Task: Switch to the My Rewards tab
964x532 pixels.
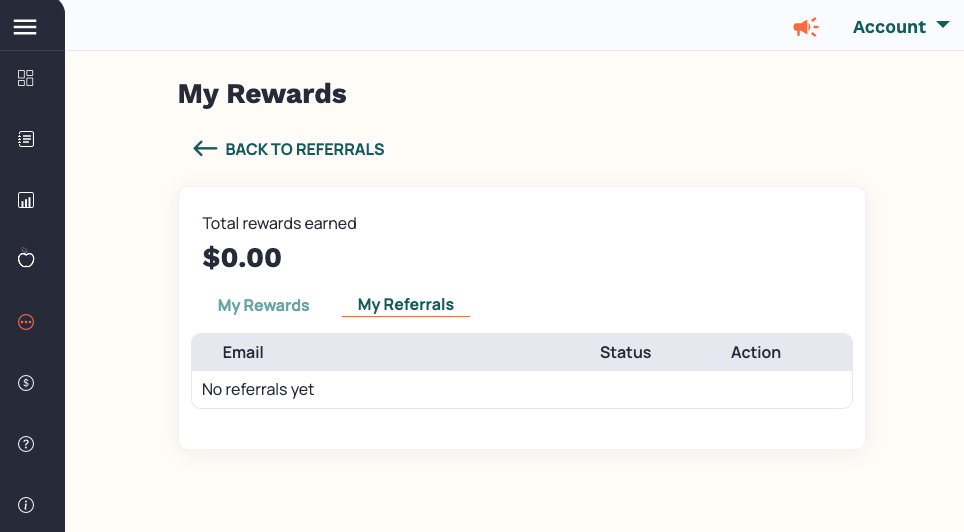Action: (x=263, y=305)
